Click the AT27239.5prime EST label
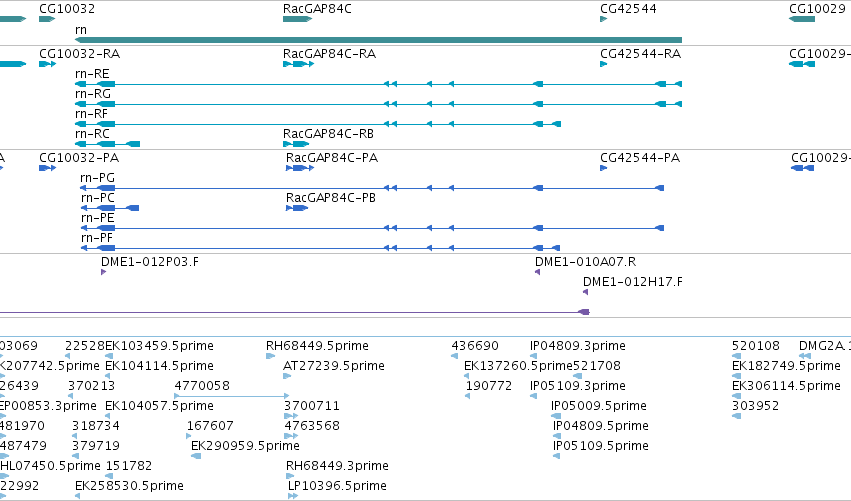 tap(334, 366)
